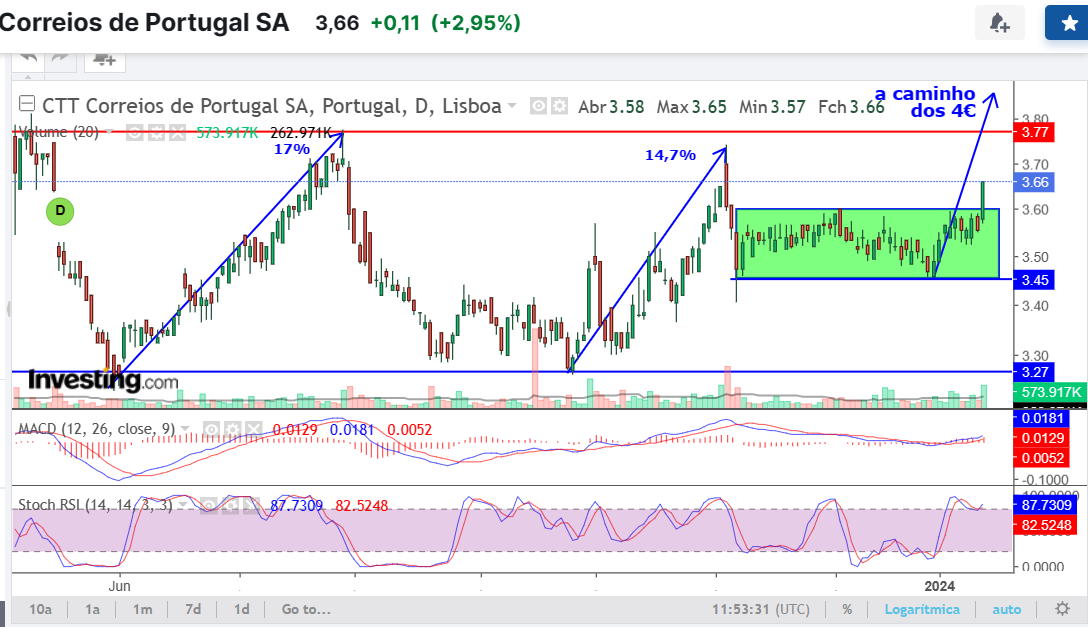
Task: Expand the Volume (20) dropdown arrow
Action: coord(109,132)
